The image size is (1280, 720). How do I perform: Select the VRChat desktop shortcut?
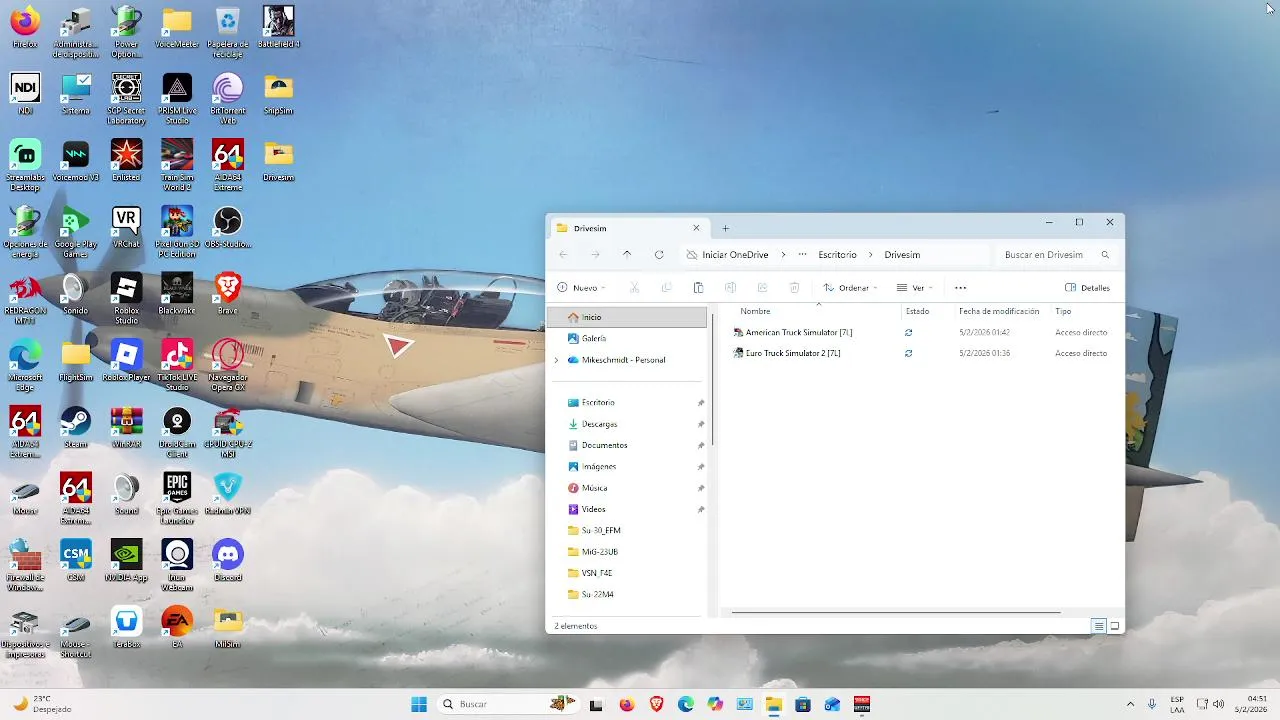point(126,227)
